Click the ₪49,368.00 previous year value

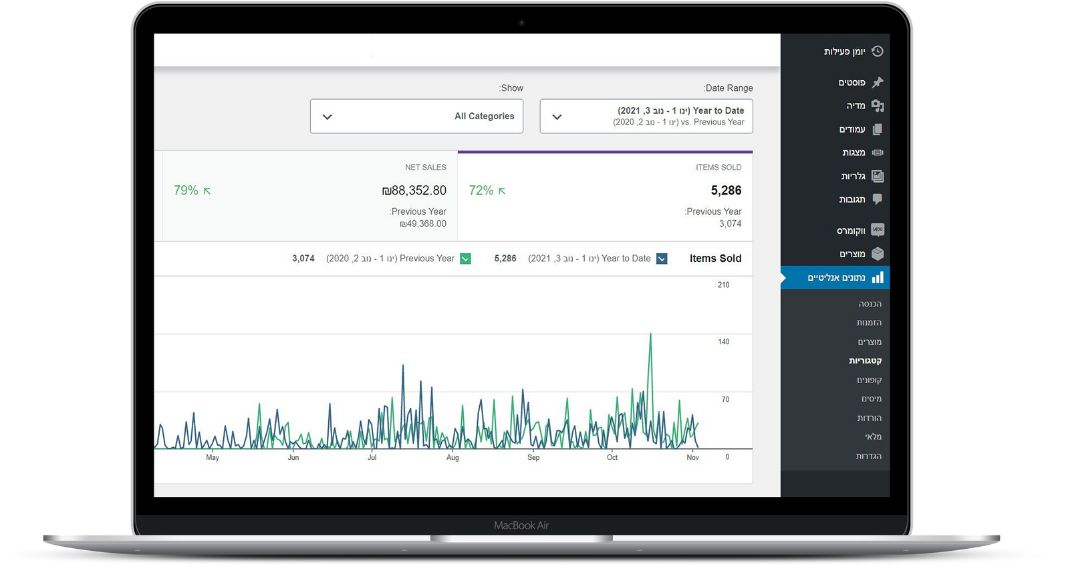(423, 224)
